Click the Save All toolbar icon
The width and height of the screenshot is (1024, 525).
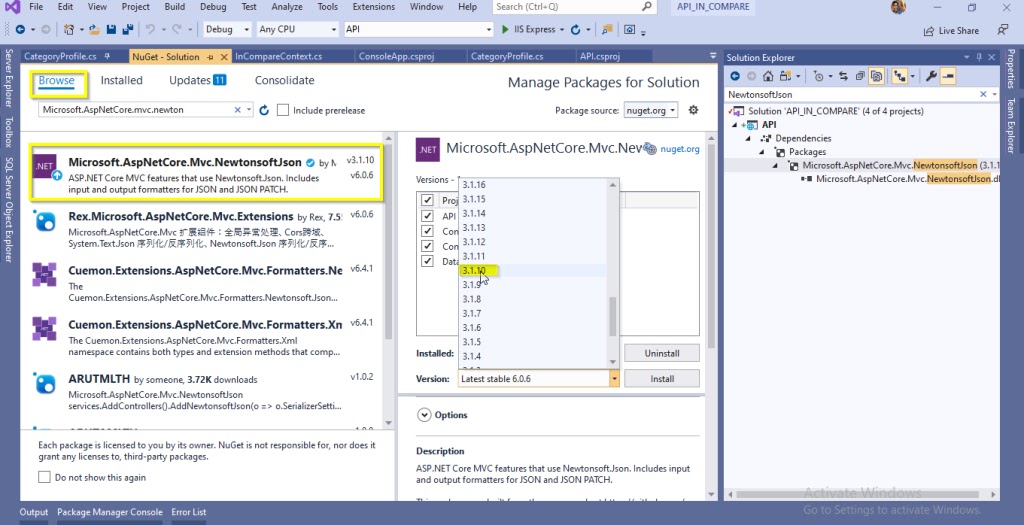(x=127, y=29)
